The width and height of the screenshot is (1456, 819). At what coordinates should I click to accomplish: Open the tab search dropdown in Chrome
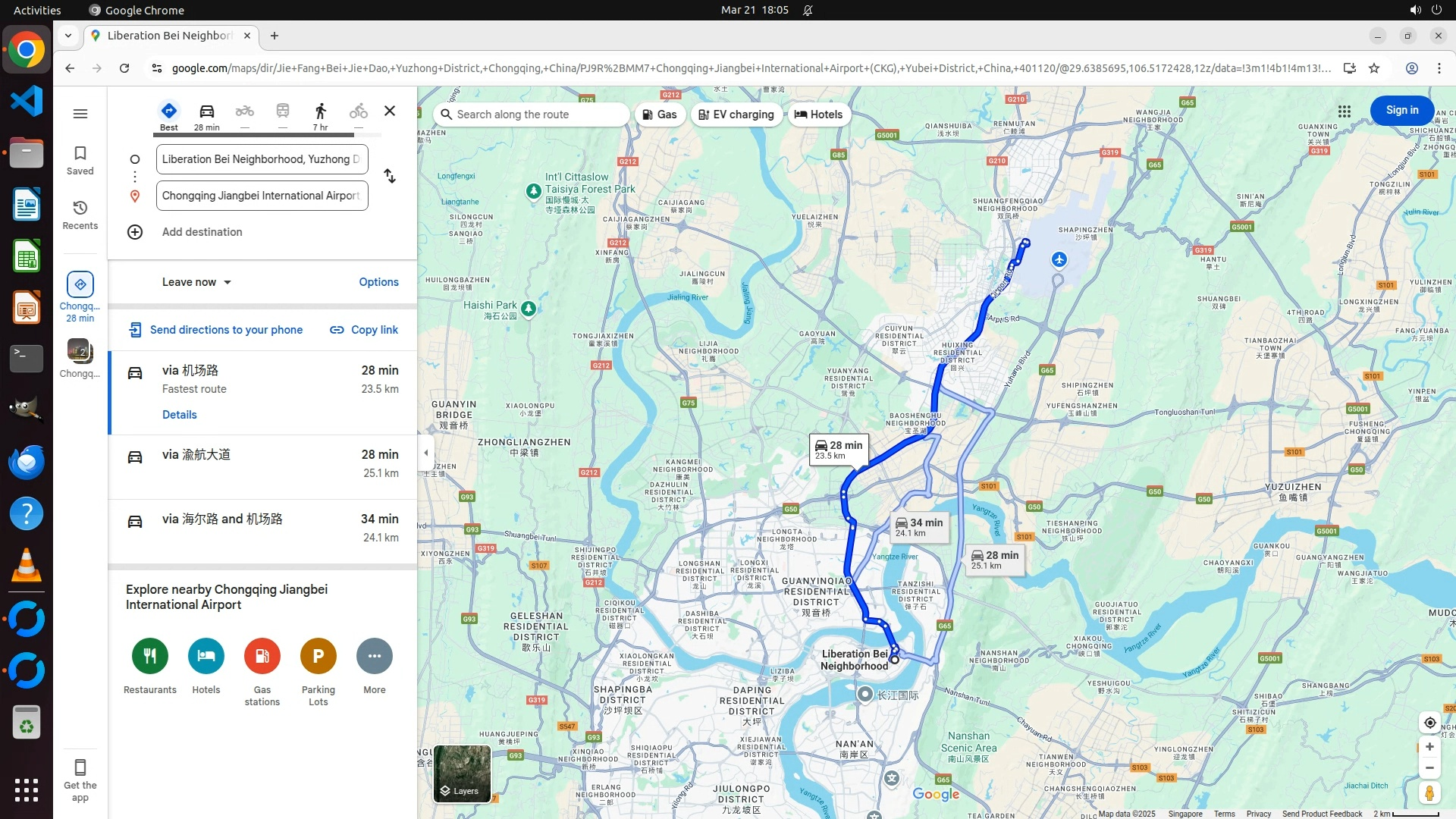click(x=68, y=36)
